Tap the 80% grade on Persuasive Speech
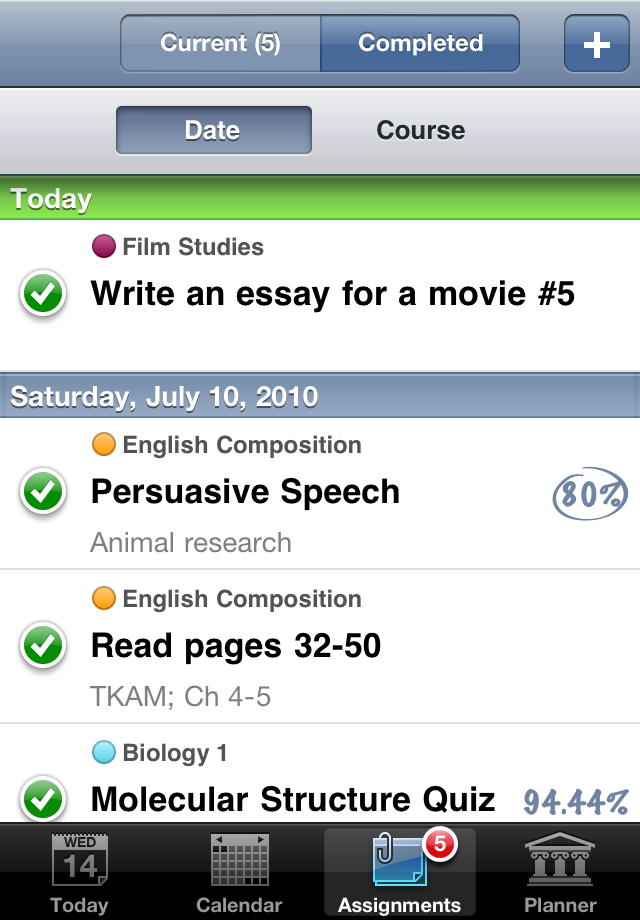This screenshot has height=920, width=640. pos(590,494)
